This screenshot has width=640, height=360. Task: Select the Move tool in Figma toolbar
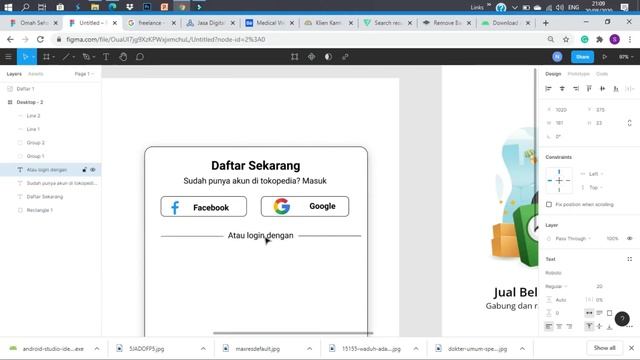pyautogui.click(x=25, y=57)
